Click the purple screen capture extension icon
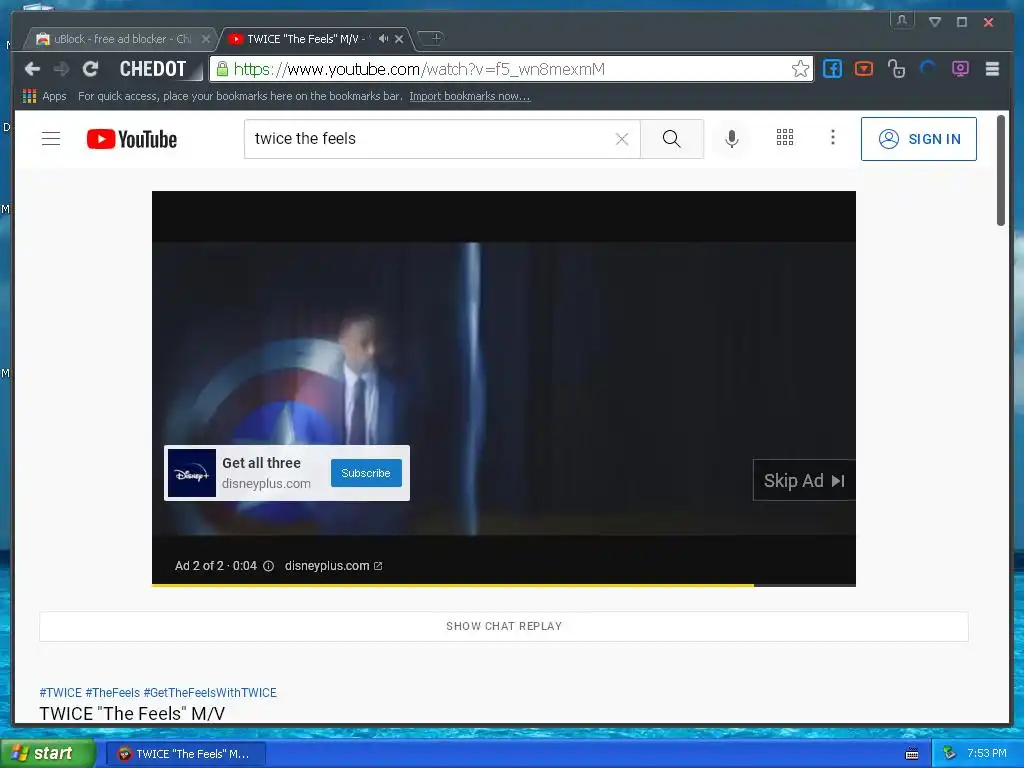This screenshot has width=1024, height=768. 960,69
